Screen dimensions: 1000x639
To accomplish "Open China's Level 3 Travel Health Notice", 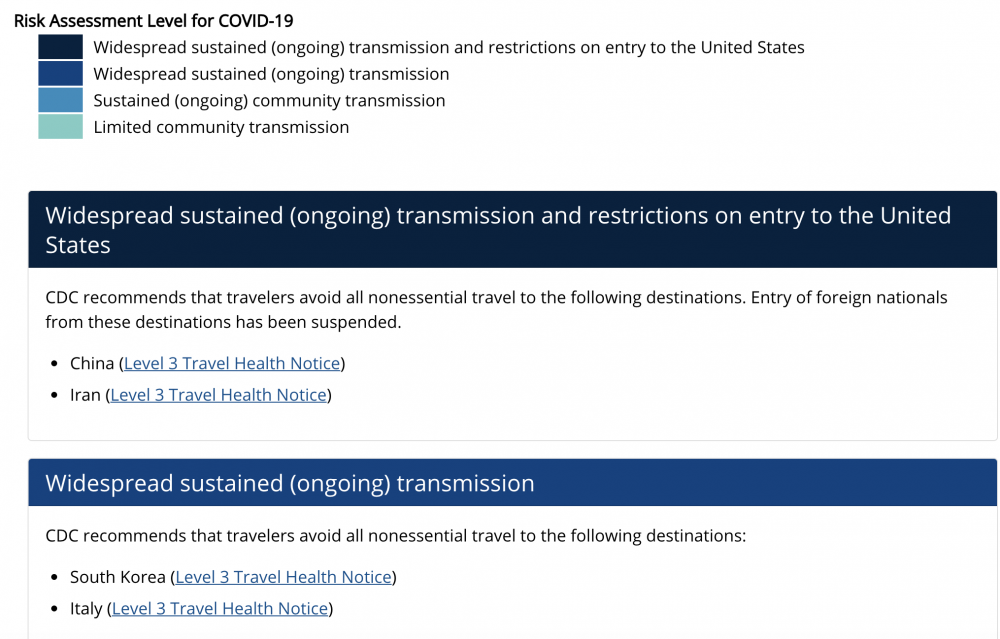I will [x=232, y=363].
